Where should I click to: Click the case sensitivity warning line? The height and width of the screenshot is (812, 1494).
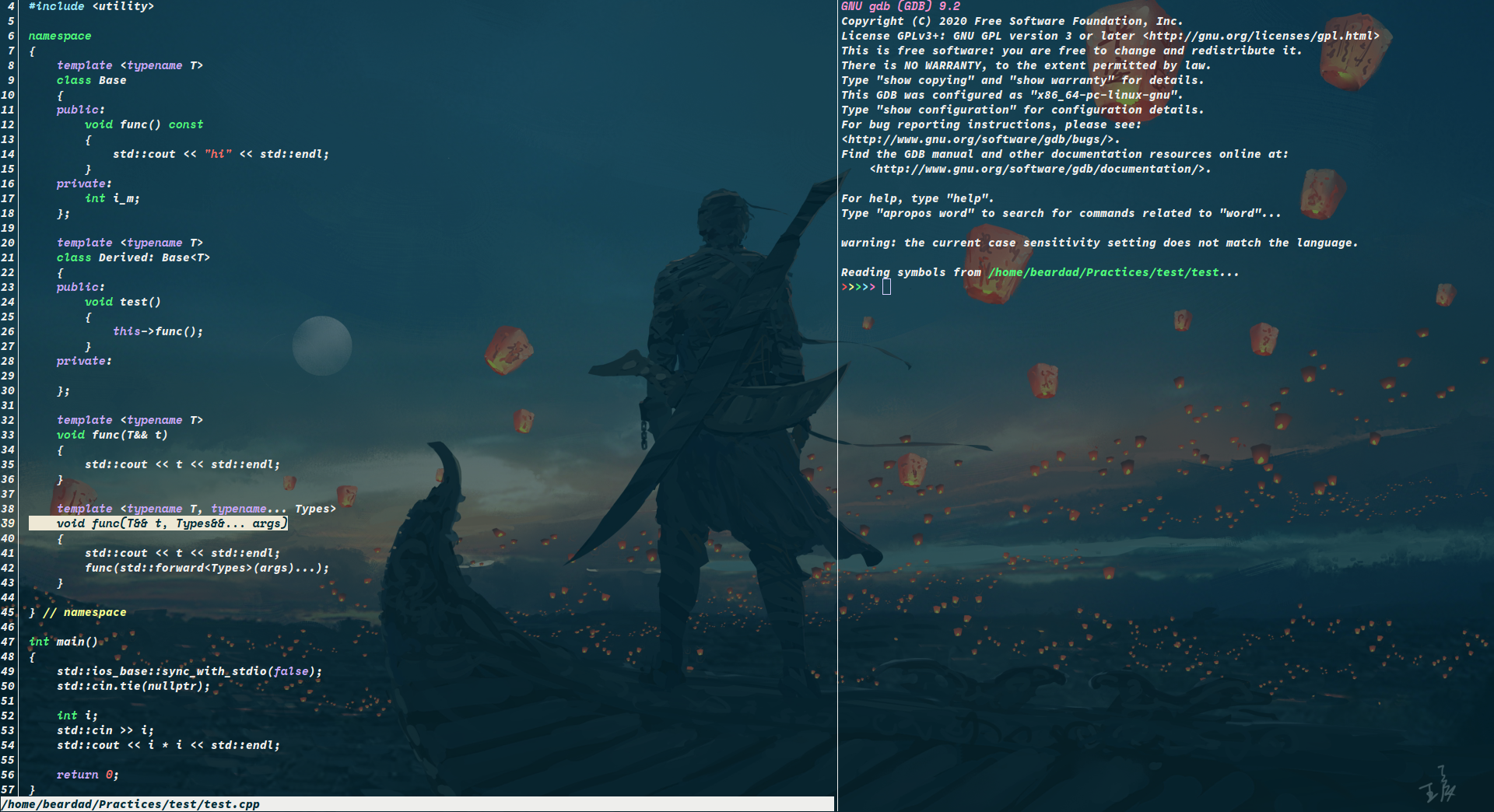click(x=1099, y=243)
